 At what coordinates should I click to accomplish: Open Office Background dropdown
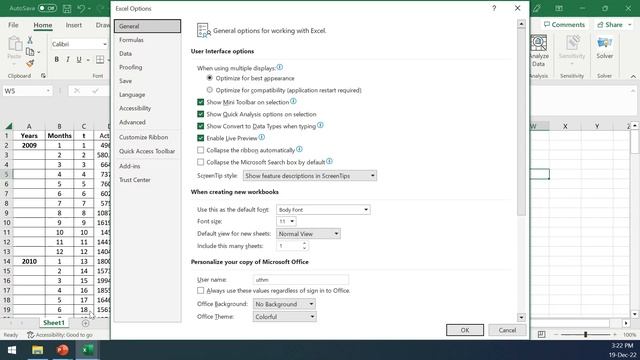[x=284, y=304]
